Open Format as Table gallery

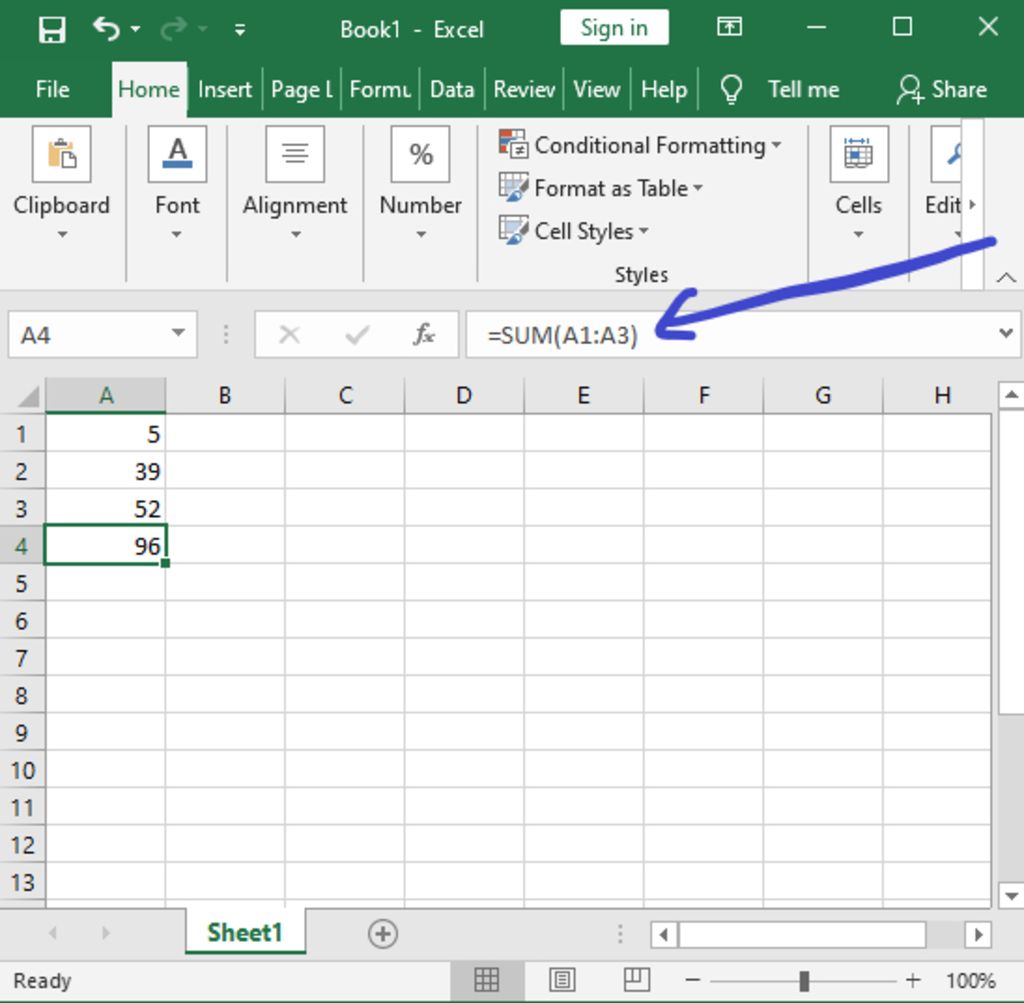[601, 188]
